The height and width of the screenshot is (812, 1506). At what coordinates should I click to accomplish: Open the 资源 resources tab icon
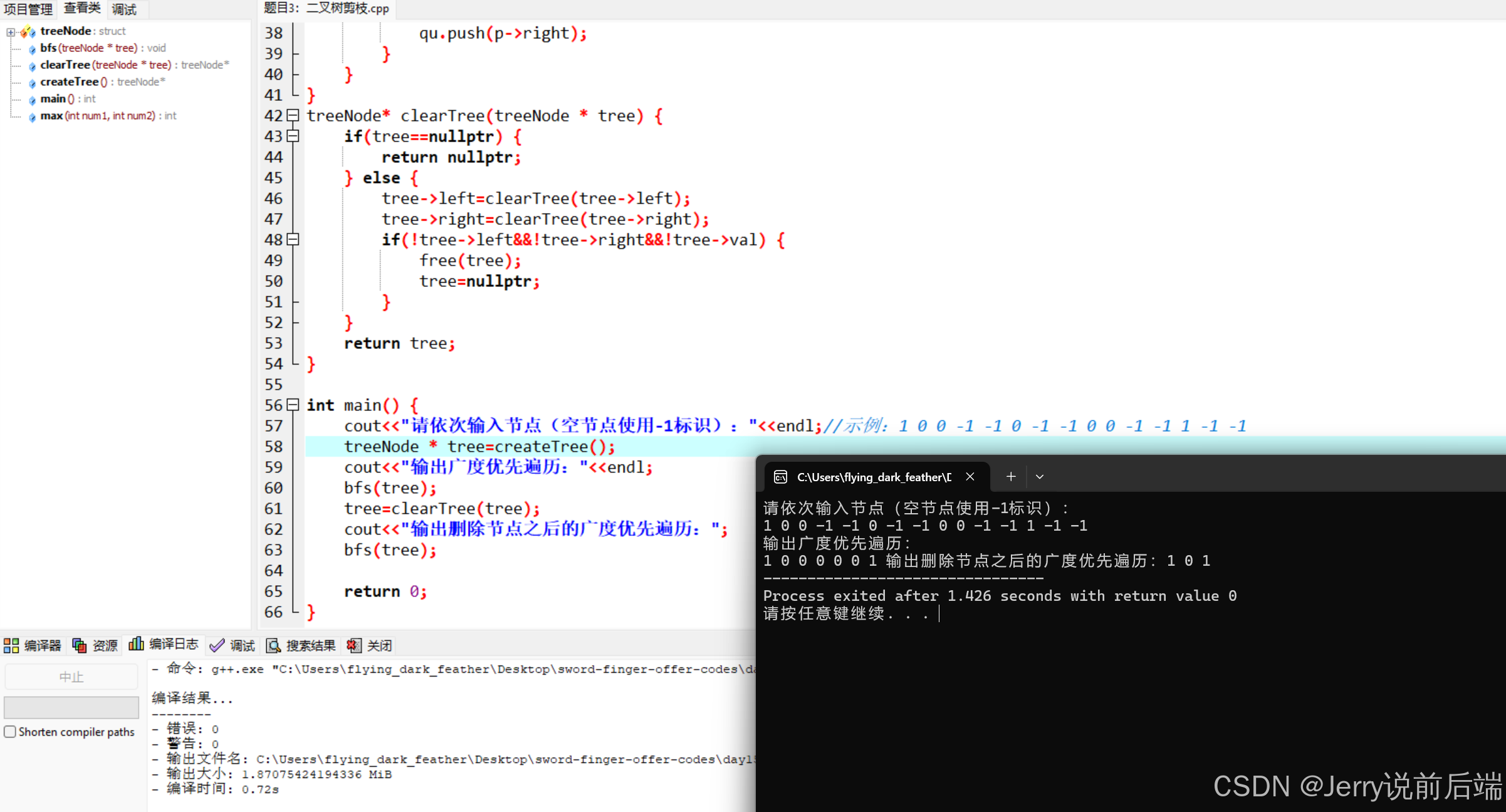pos(80,645)
